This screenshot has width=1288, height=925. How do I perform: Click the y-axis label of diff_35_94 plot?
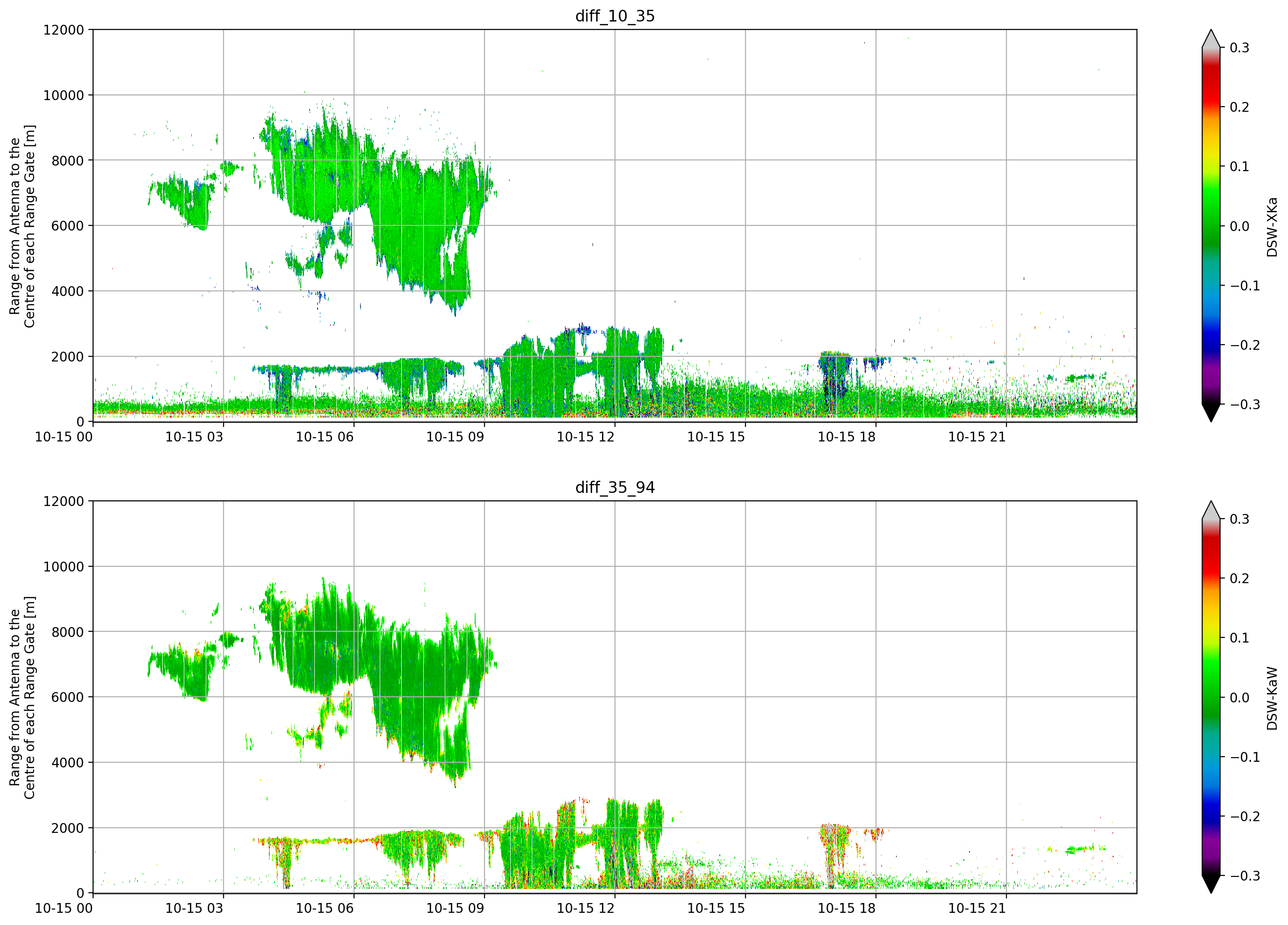pos(22,697)
